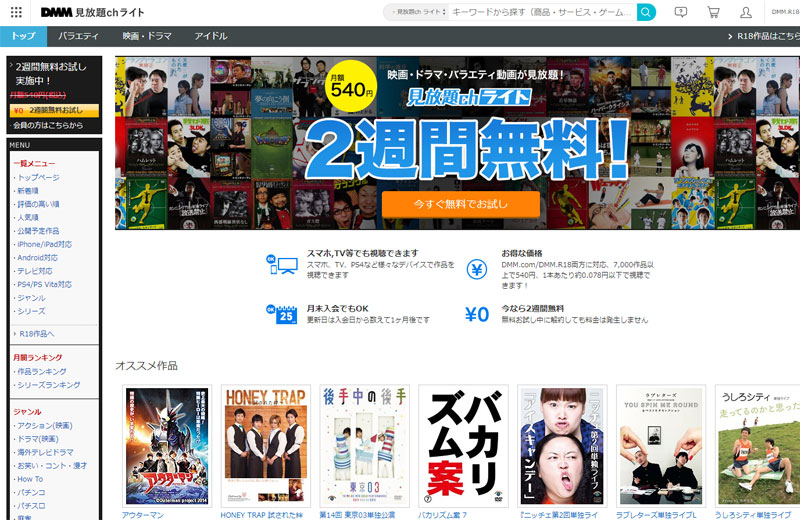Screen dimensions: 800x520
Task: Open テレビ対応 in the side menu
Action: [35, 271]
